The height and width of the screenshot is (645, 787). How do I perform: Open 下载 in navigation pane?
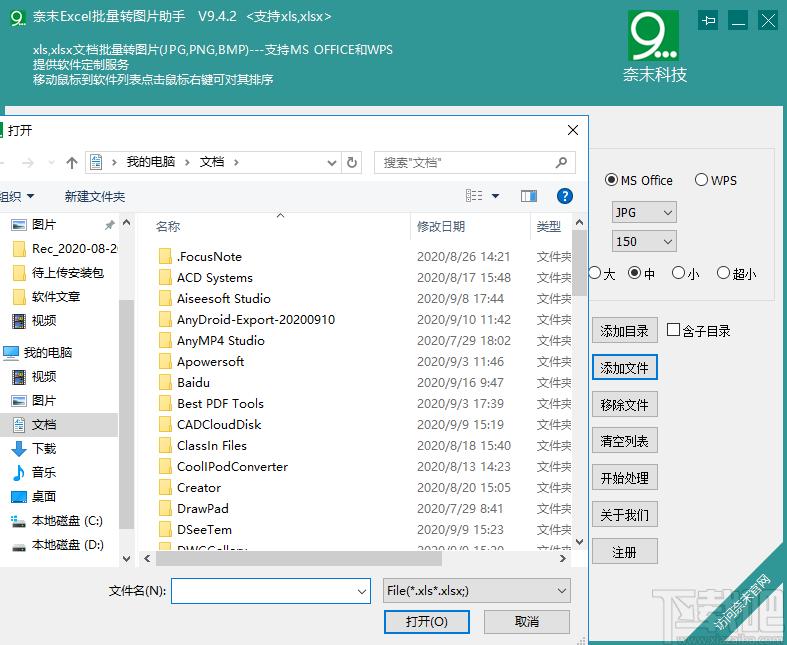coord(34,448)
